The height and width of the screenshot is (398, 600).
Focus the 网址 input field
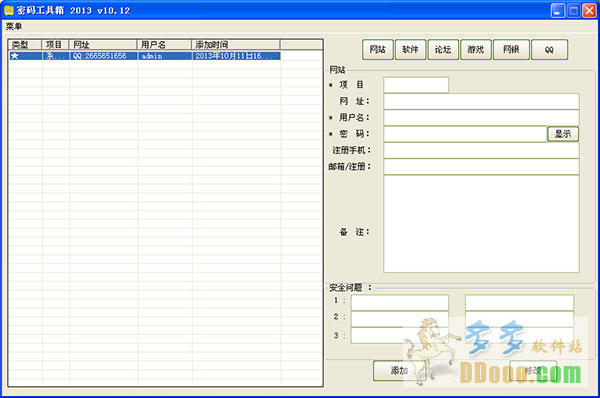click(x=481, y=101)
